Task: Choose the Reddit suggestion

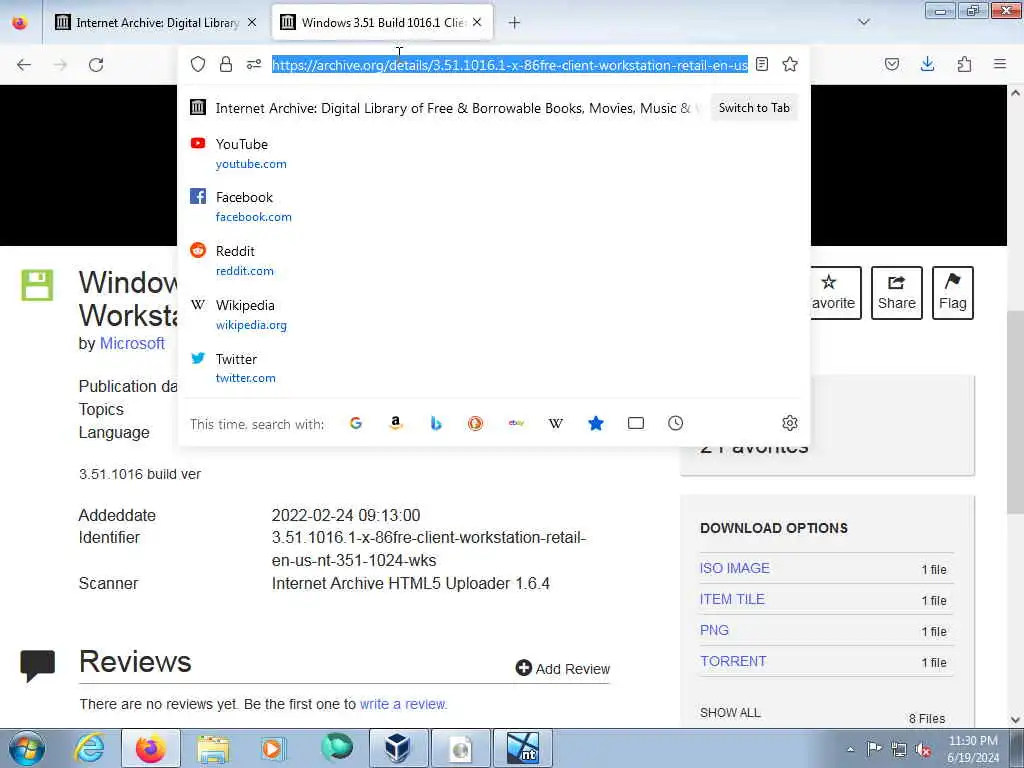Action: pyautogui.click(x=493, y=261)
